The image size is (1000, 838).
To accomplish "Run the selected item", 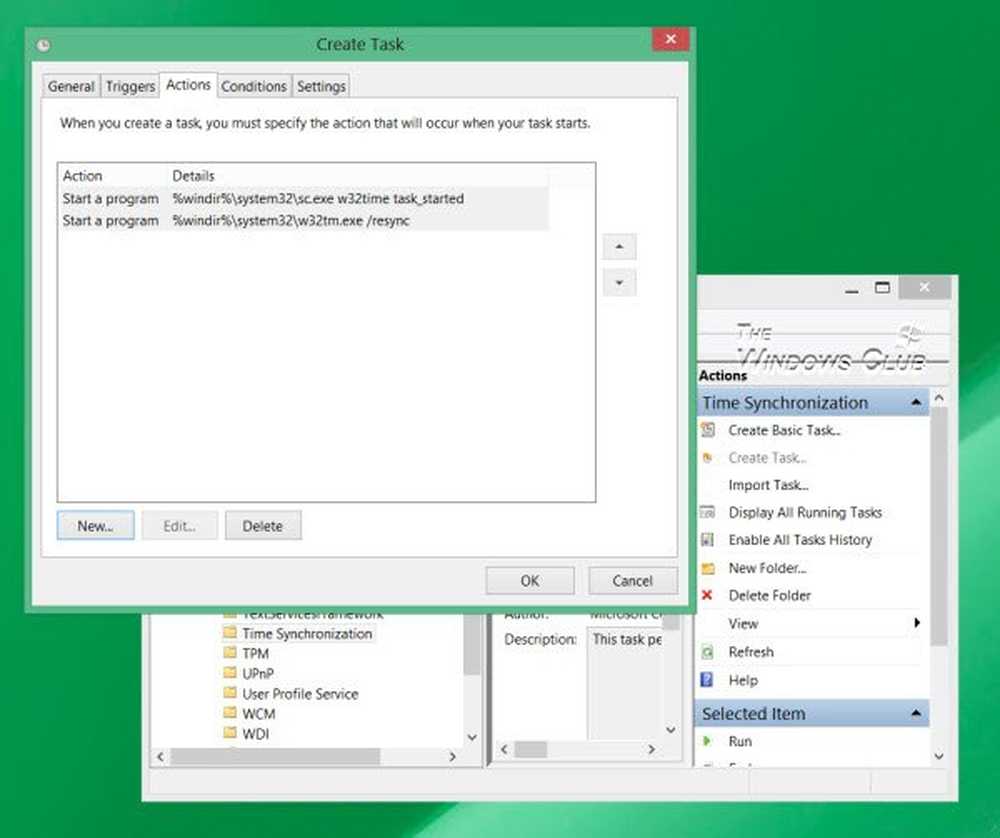I will pyautogui.click(x=740, y=742).
